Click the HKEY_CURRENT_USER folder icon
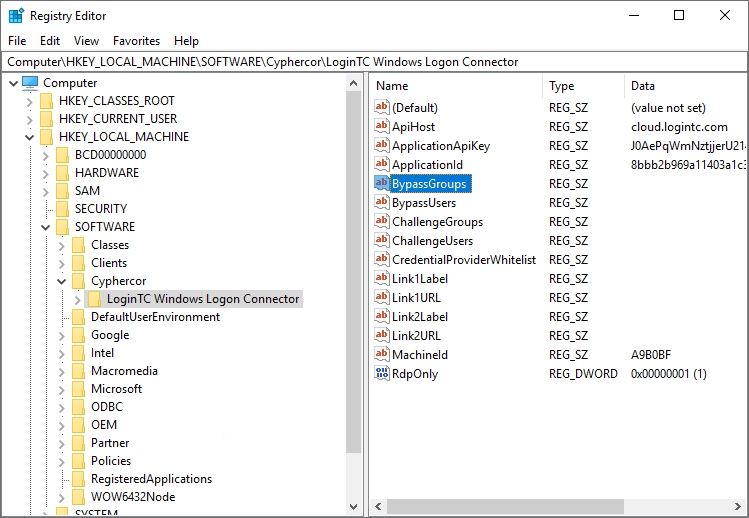Screen dimensions: 749x518 (x=46, y=119)
